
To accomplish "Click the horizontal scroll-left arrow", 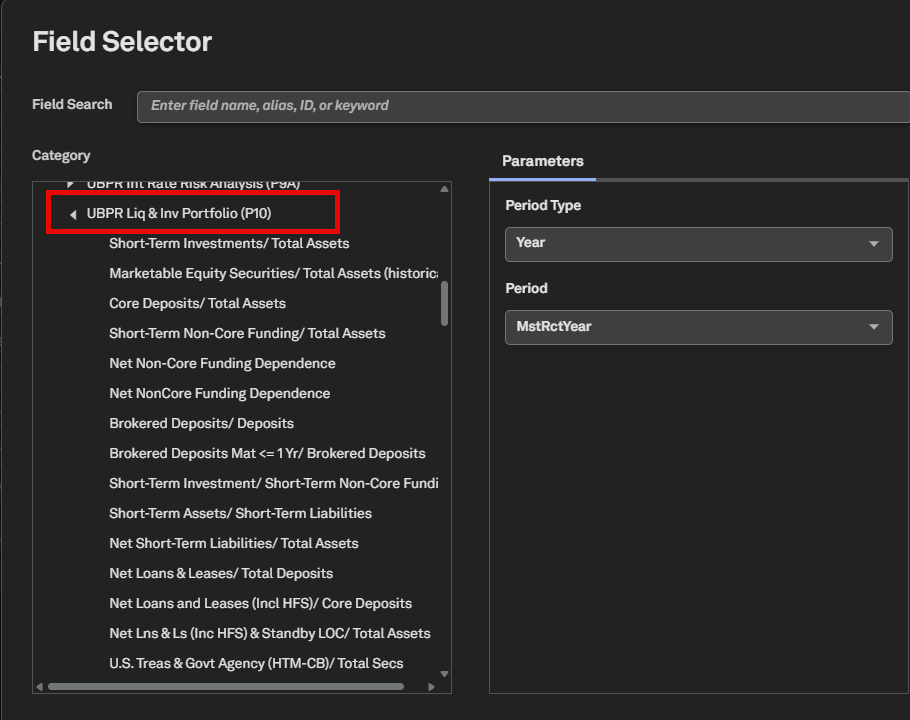I will [x=39, y=687].
